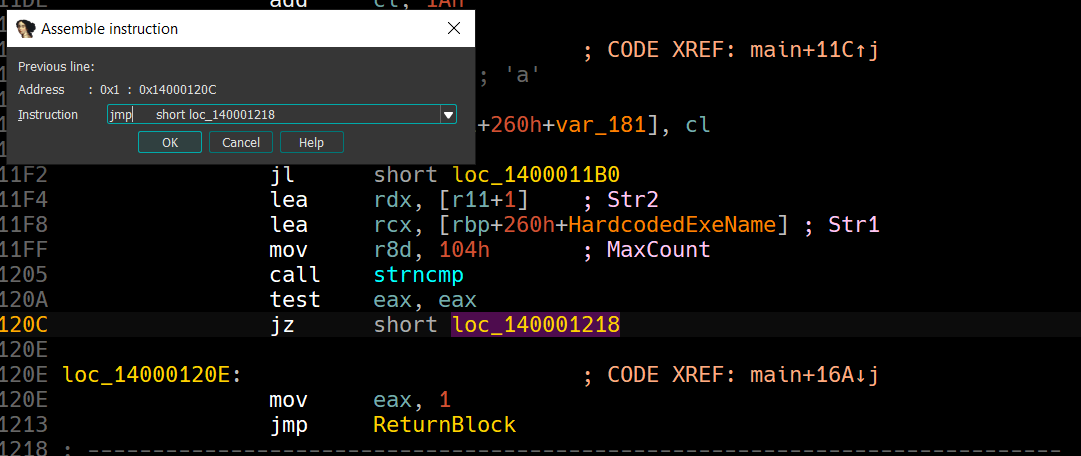Click the strncmp function name
Viewport: 1081px width, 456px height.
(x=418, y=275)
